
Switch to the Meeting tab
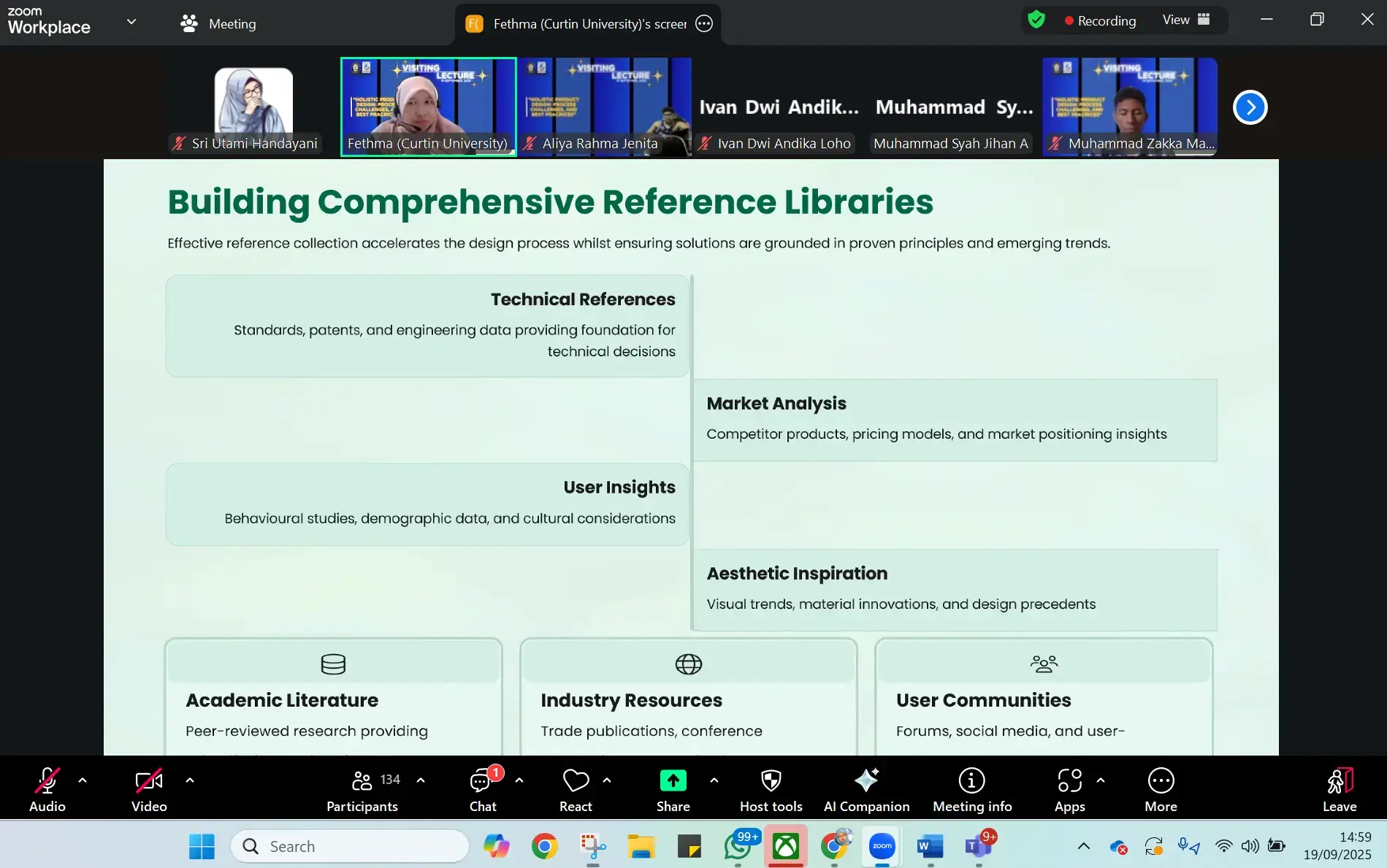click(x=218, y=23)
